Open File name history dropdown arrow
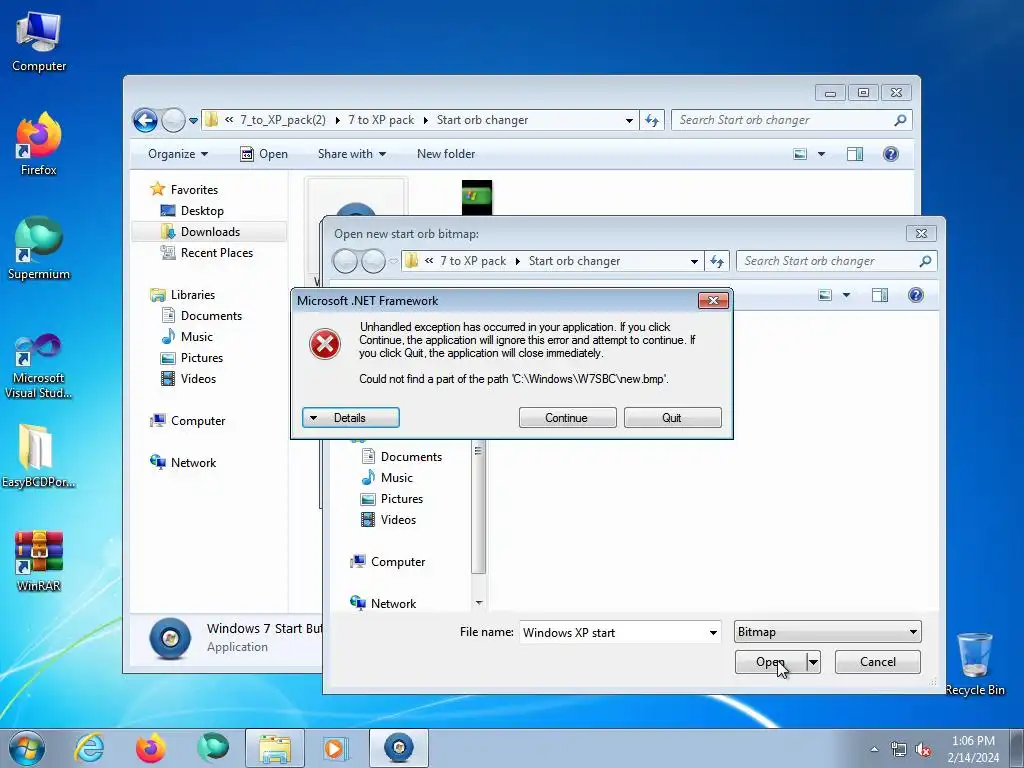Image resolution: width=1024 pixels, height=768 pixels. click(x=713, y=632)
